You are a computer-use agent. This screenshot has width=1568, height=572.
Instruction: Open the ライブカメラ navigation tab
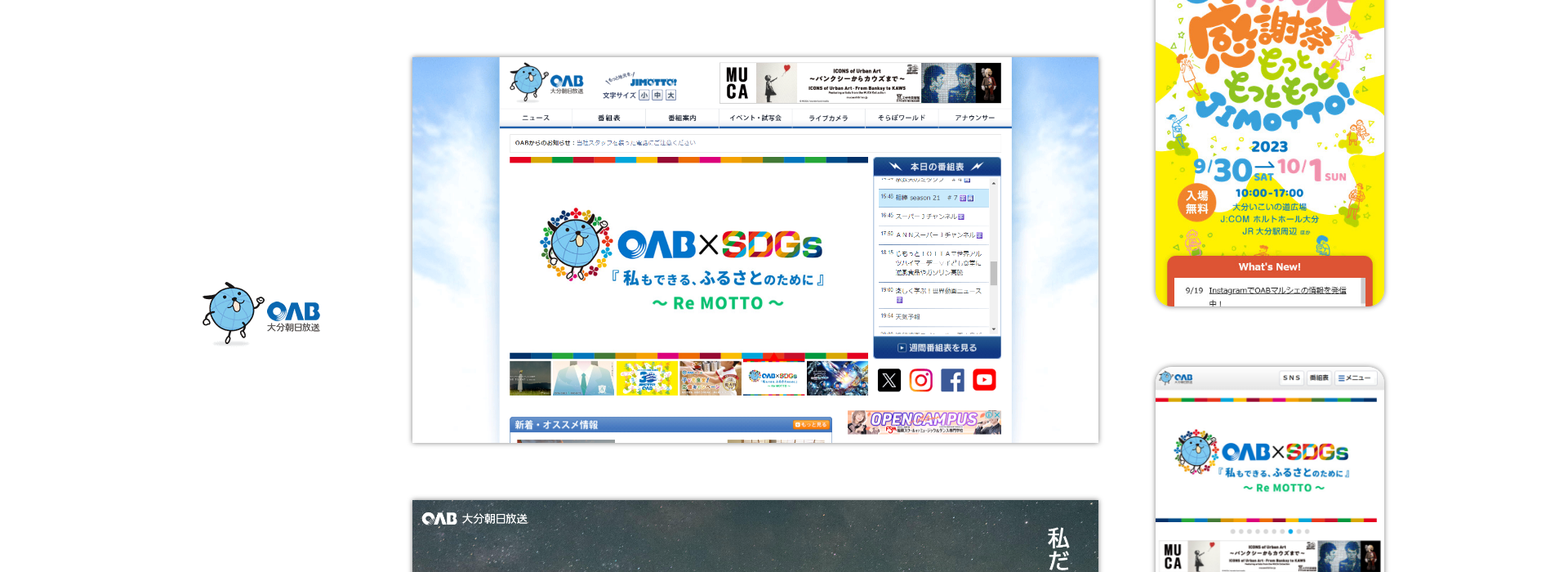pos(828,118)
